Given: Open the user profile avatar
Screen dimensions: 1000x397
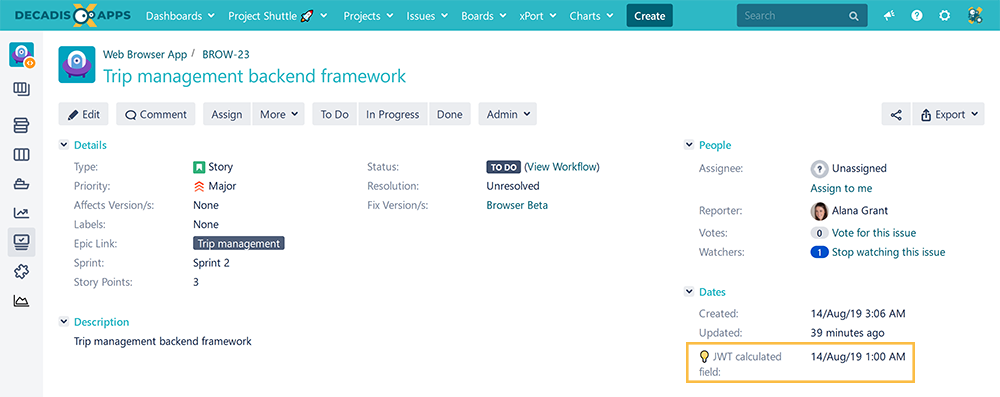Looking at the screenshot, I should [974, 16].
